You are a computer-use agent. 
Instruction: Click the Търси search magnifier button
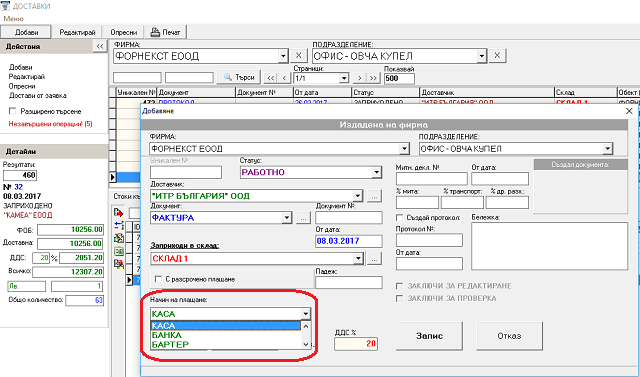pyautogui.click(x=240, y=77)
